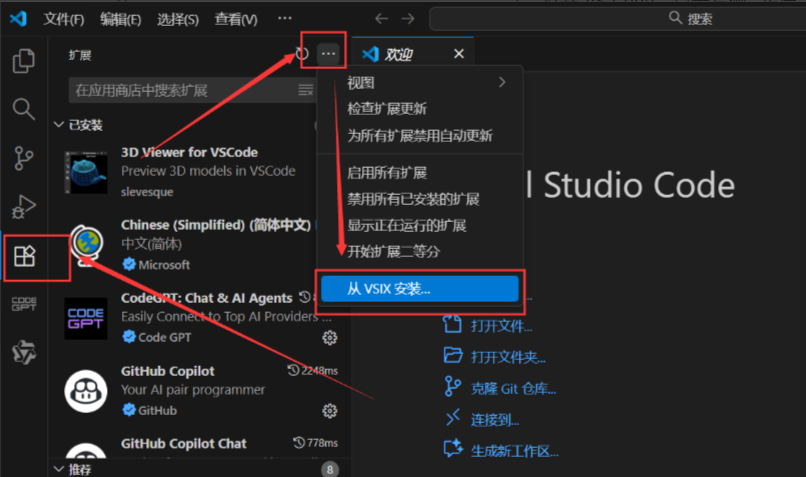Image resolution: width=806 pixels, height=477 pixels.
Task: Open the Extensions view in activity bar
Action: point(24,255)
